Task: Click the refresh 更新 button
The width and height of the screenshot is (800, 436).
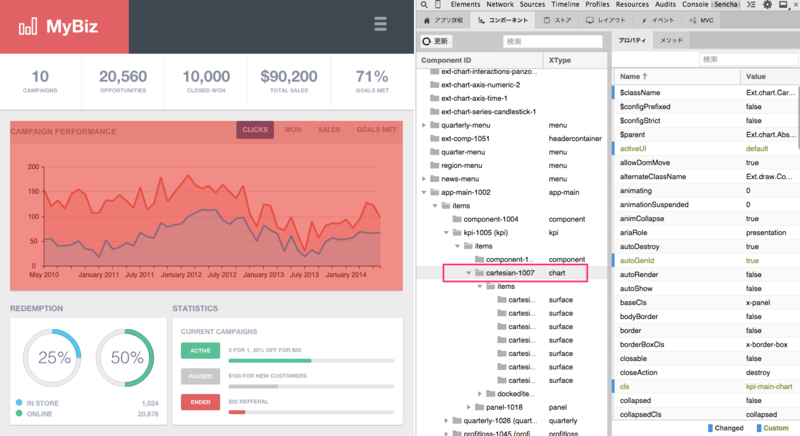Action: pos(436,41)
